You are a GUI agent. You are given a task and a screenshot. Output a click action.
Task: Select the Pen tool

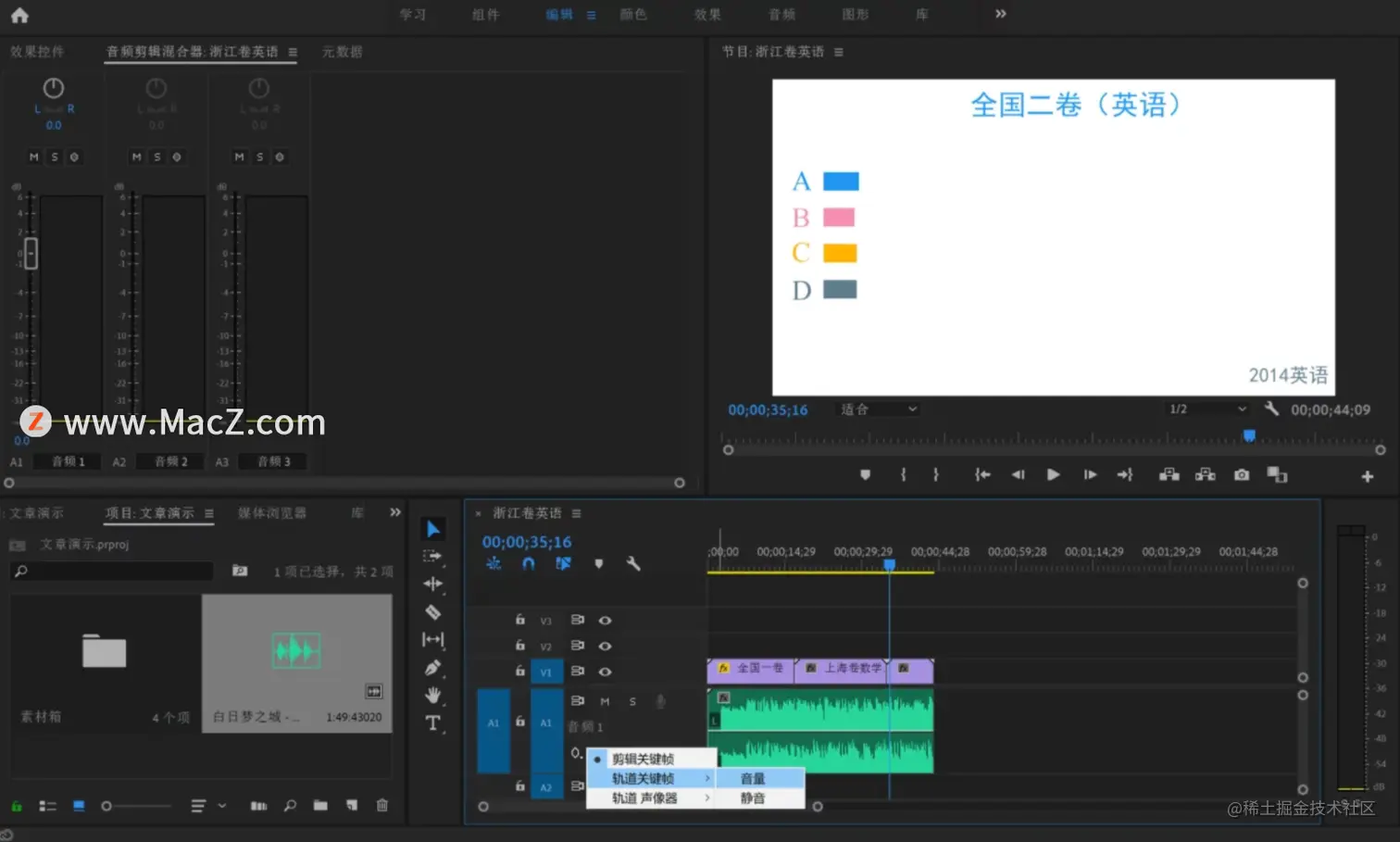pyautogui.click(x=432, y=668)
